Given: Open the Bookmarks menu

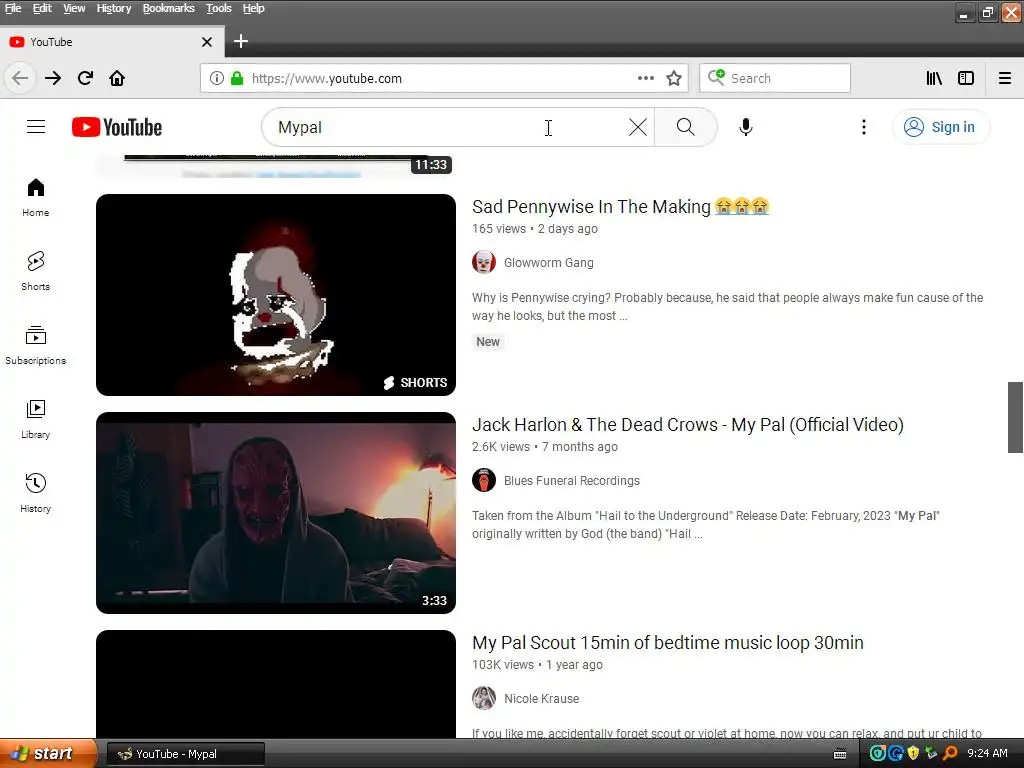Looking at the screenshot, I should point(168,8).
